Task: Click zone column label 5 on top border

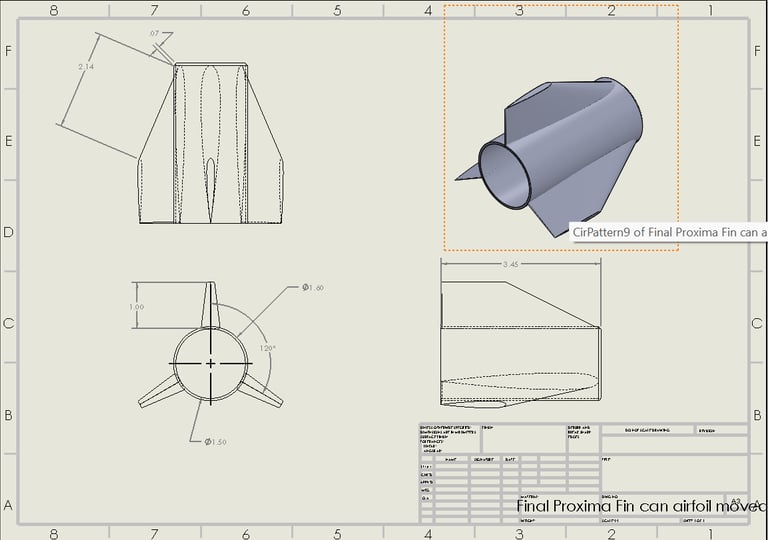Action: [337, 10]
